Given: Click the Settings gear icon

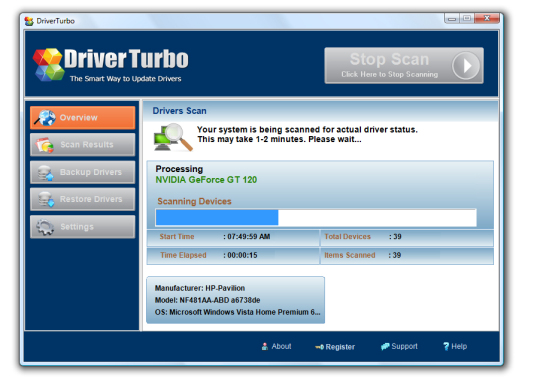Looking at the screenshot, I should pos(45,227).
